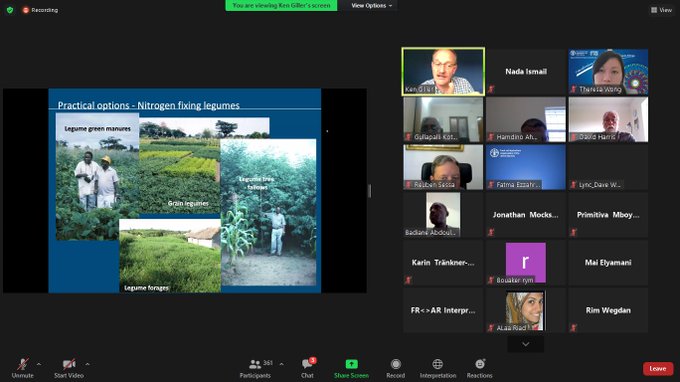
Task: Click the Record button icon
Action: pos(396,364)
